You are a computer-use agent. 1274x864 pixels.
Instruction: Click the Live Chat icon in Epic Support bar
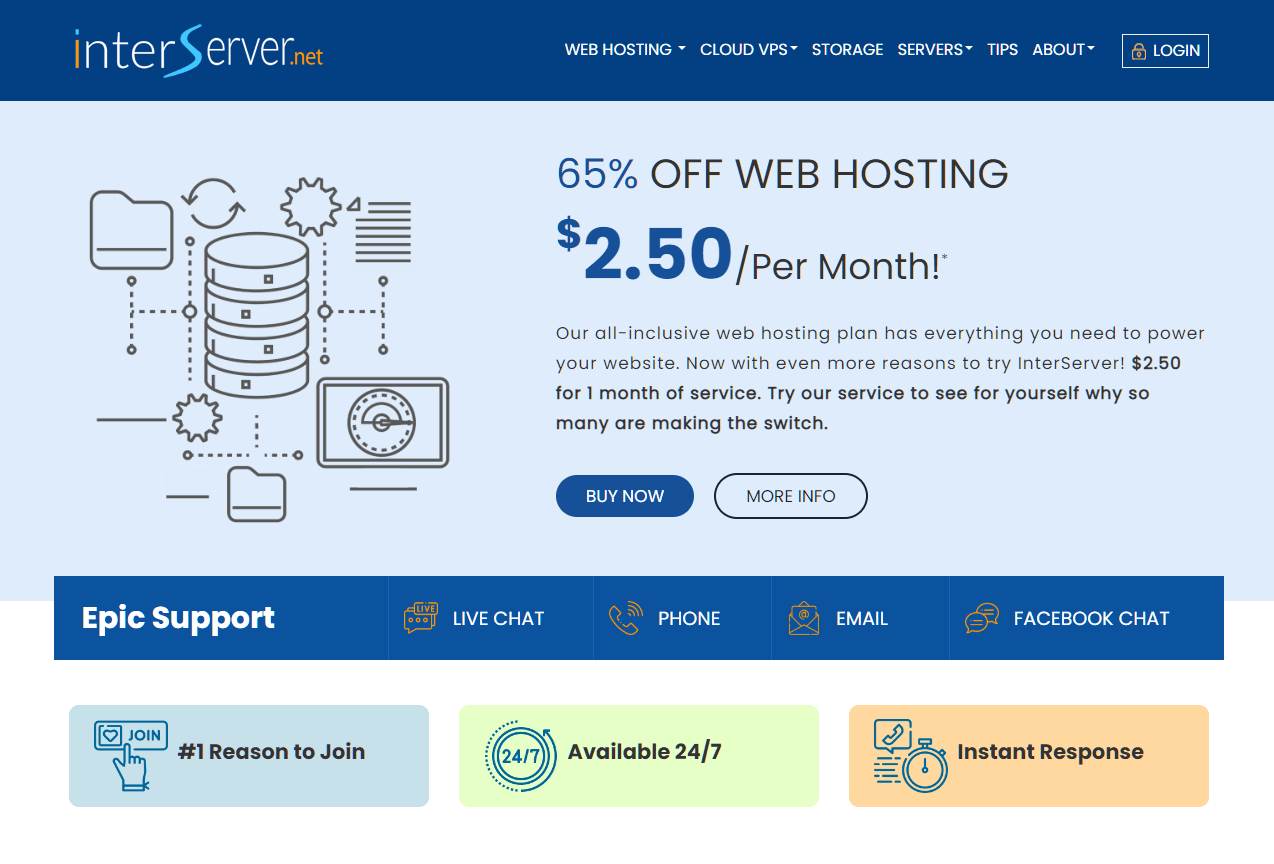pos(419,618)
